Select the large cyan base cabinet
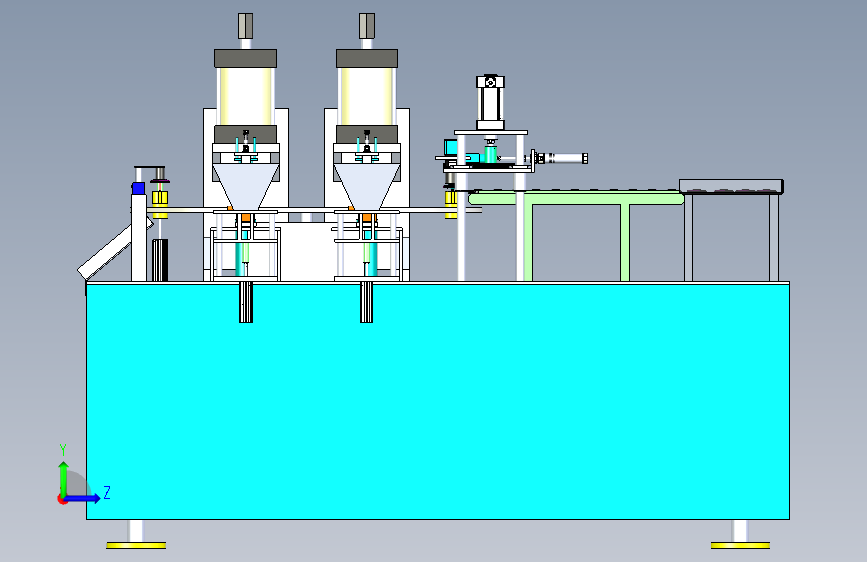This screenshot has height=562, width=867. pyautogui.click(x=437, y=401)
